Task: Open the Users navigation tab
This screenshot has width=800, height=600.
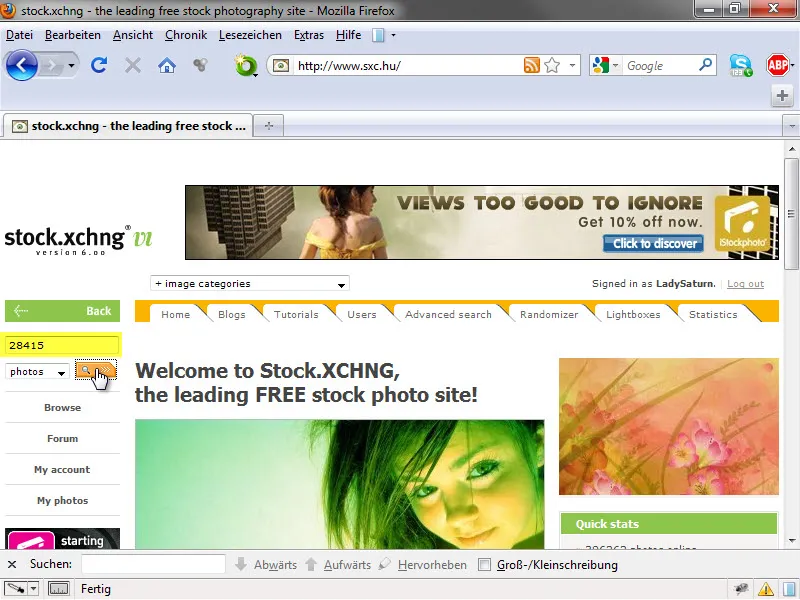Action: coord(362,314)
